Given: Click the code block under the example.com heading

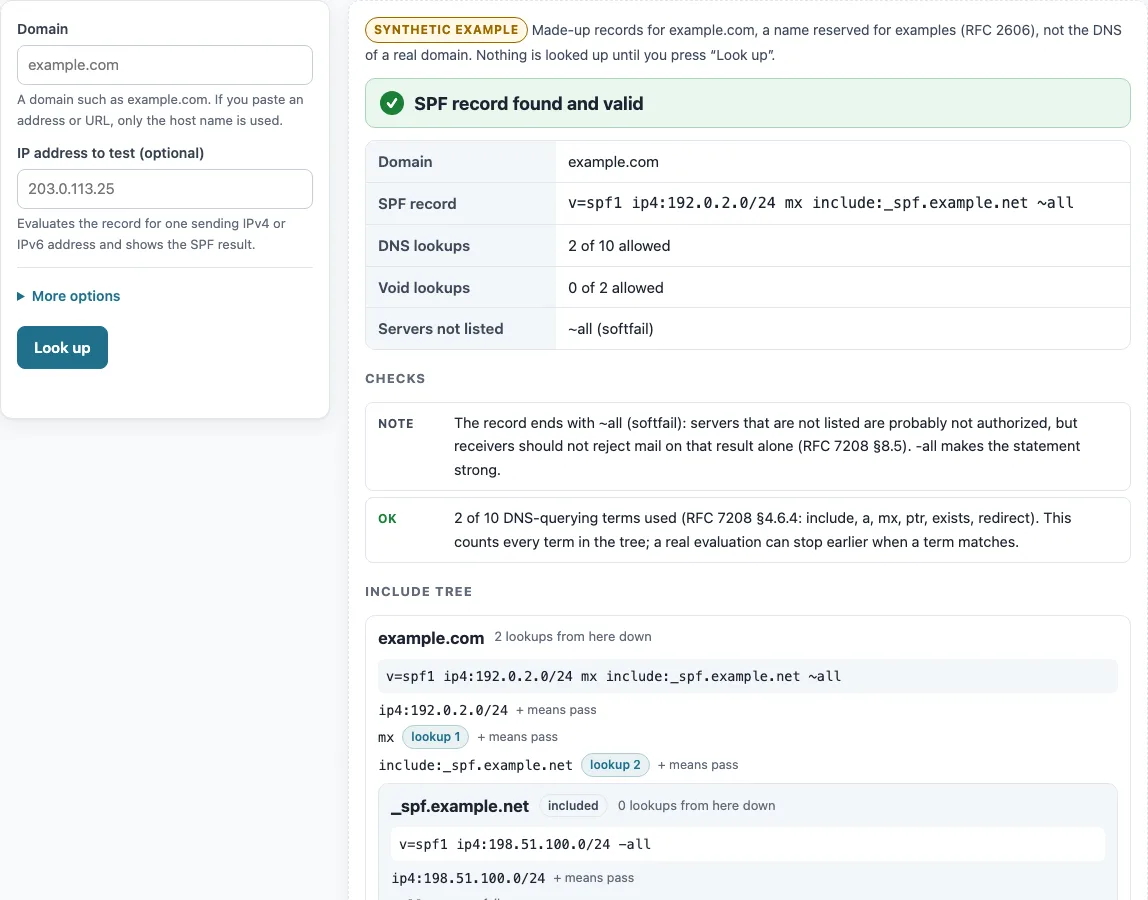Looking at the screenshot, I should 748,676.
